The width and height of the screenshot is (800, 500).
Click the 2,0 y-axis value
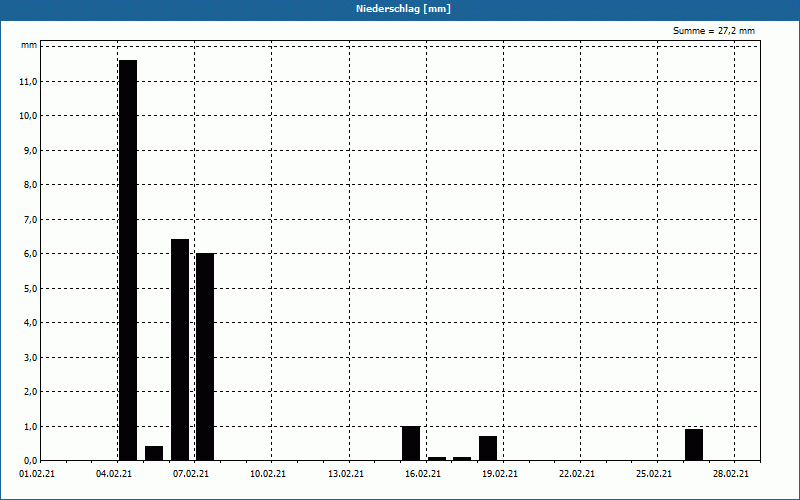click(31, 391)
